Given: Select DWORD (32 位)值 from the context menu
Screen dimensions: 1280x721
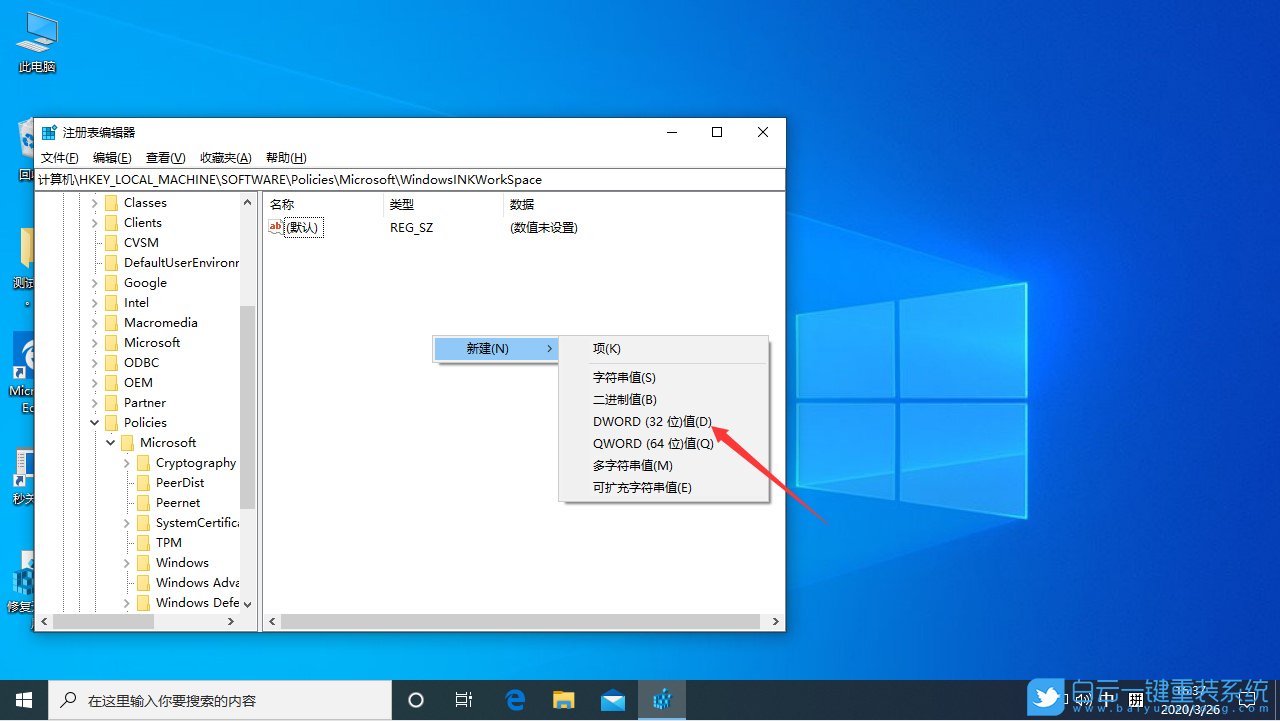Looking at the screenshot, I should pyautogui.click(x=651, y=421).
